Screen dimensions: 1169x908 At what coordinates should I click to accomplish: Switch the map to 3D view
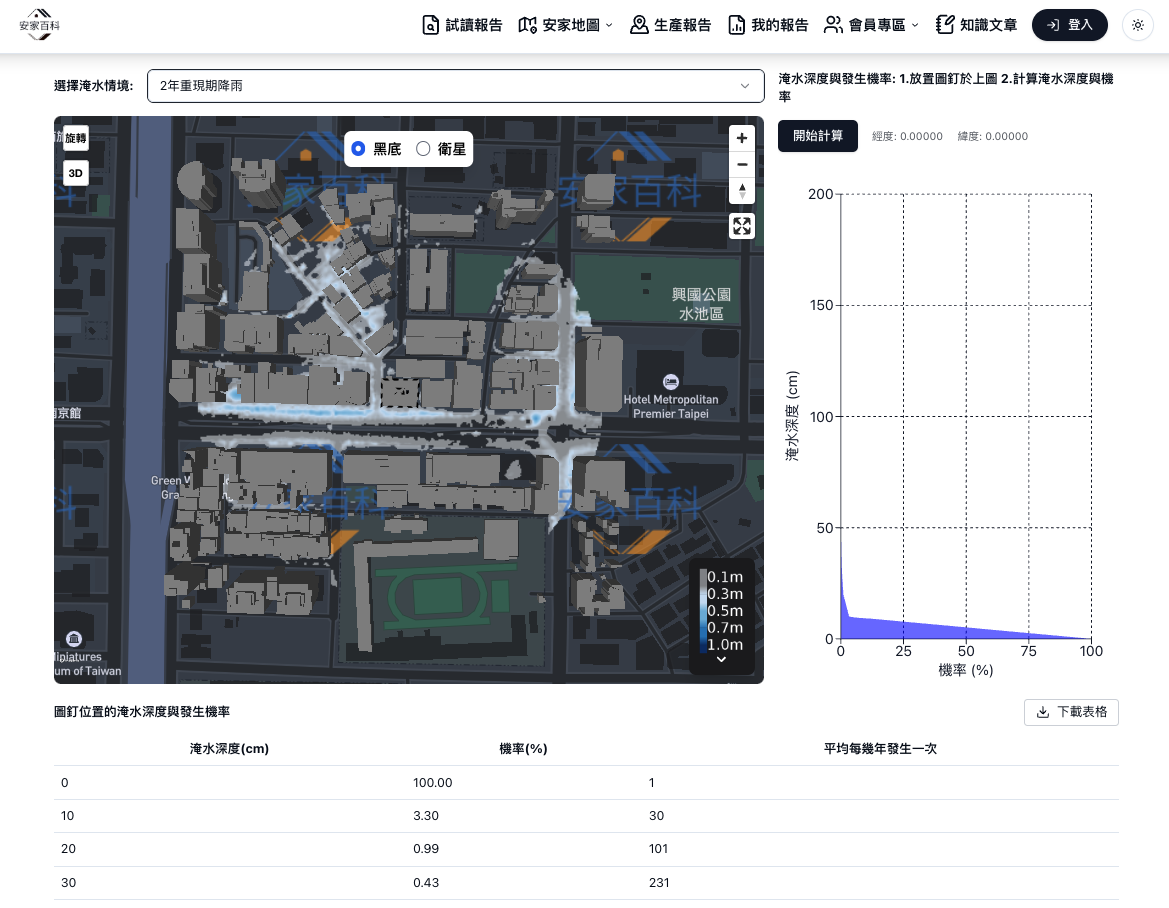pos(75,173)
